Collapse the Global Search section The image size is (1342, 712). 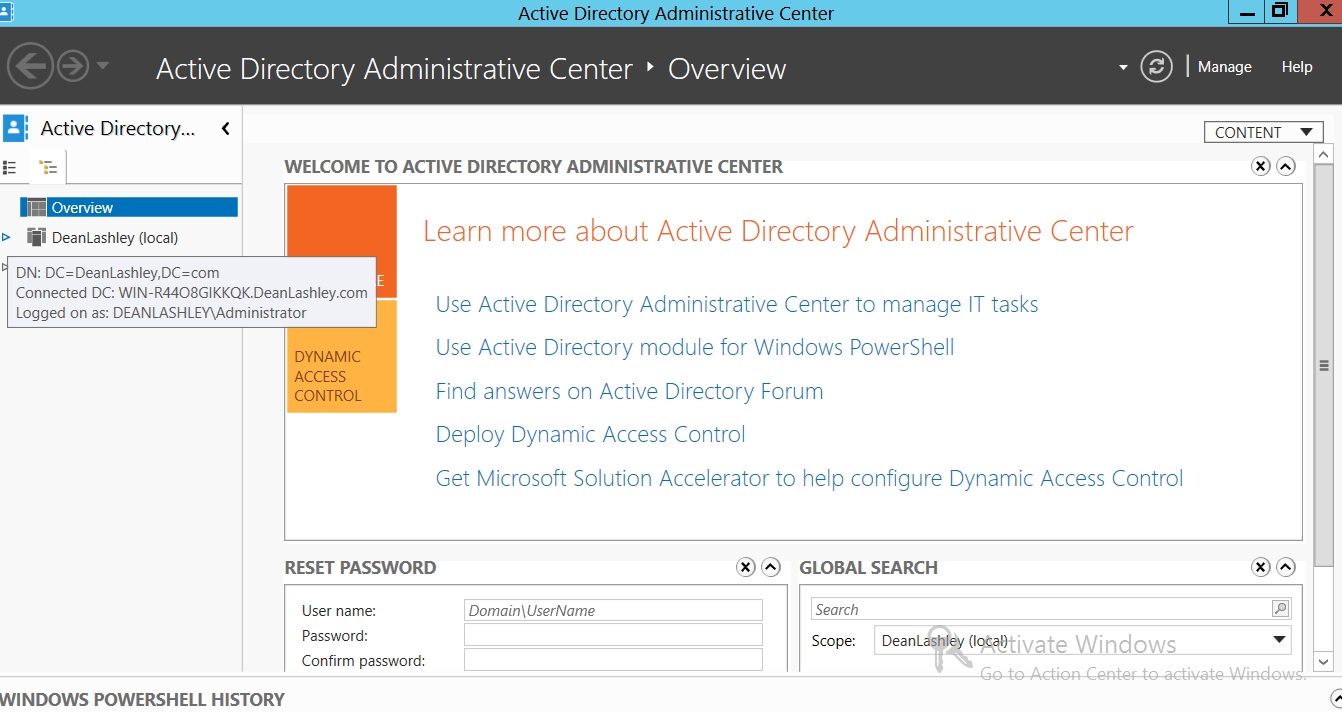click(1286, 567)
